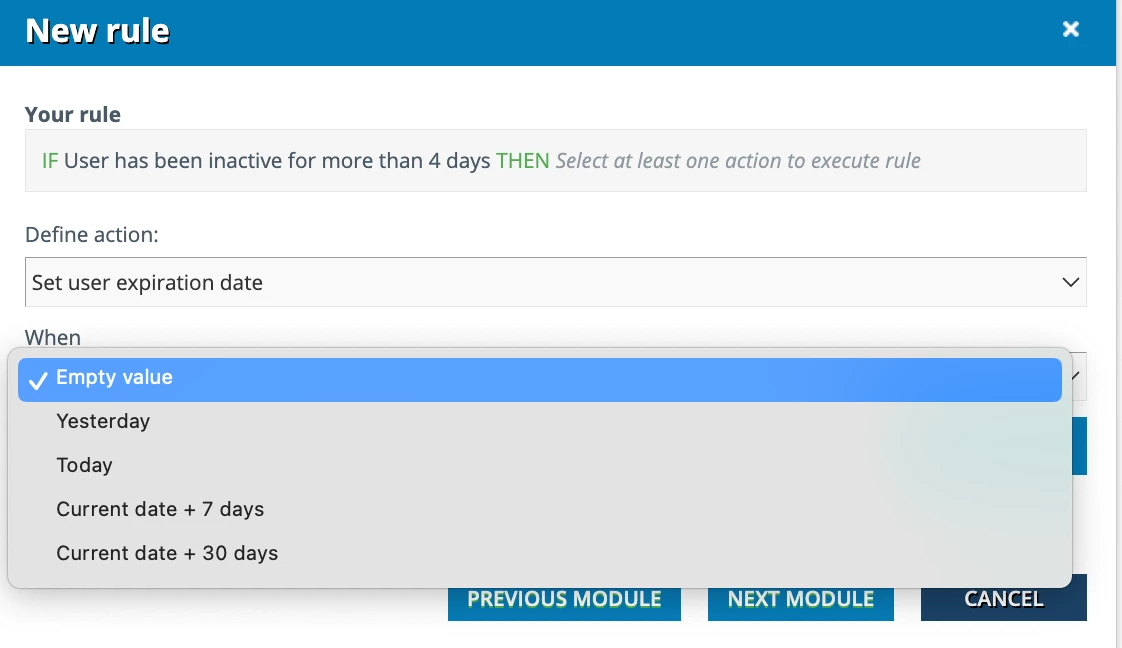Click the rule summary box
The image size is (1122, 648).
point(555,161)
